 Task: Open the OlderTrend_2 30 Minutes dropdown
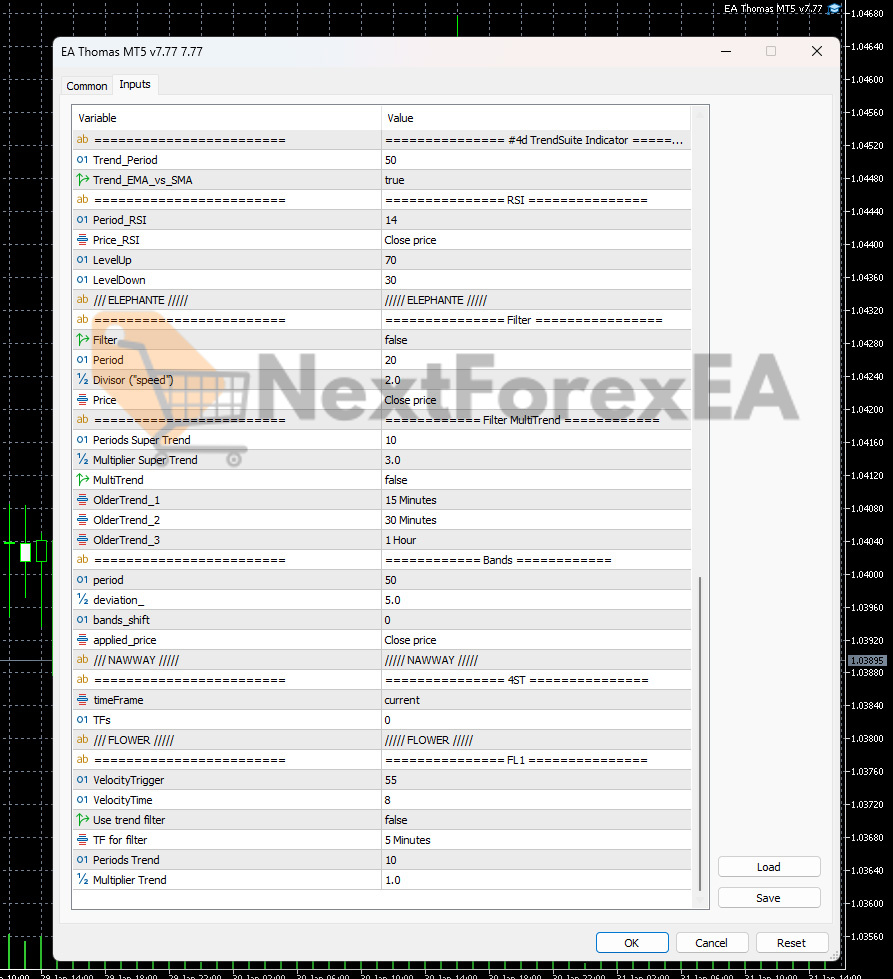click(535, 520)
